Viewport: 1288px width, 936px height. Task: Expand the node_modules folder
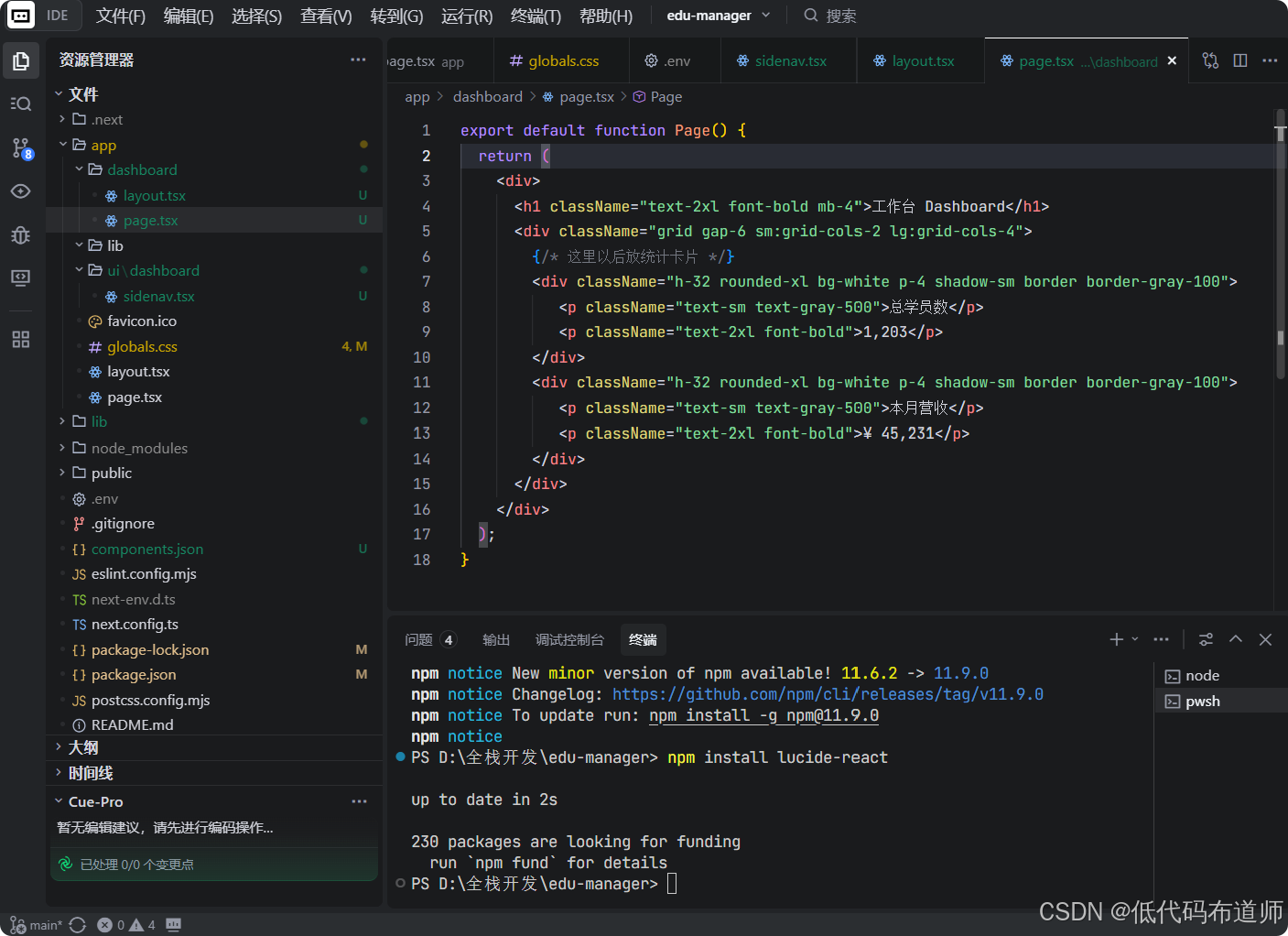214,448
